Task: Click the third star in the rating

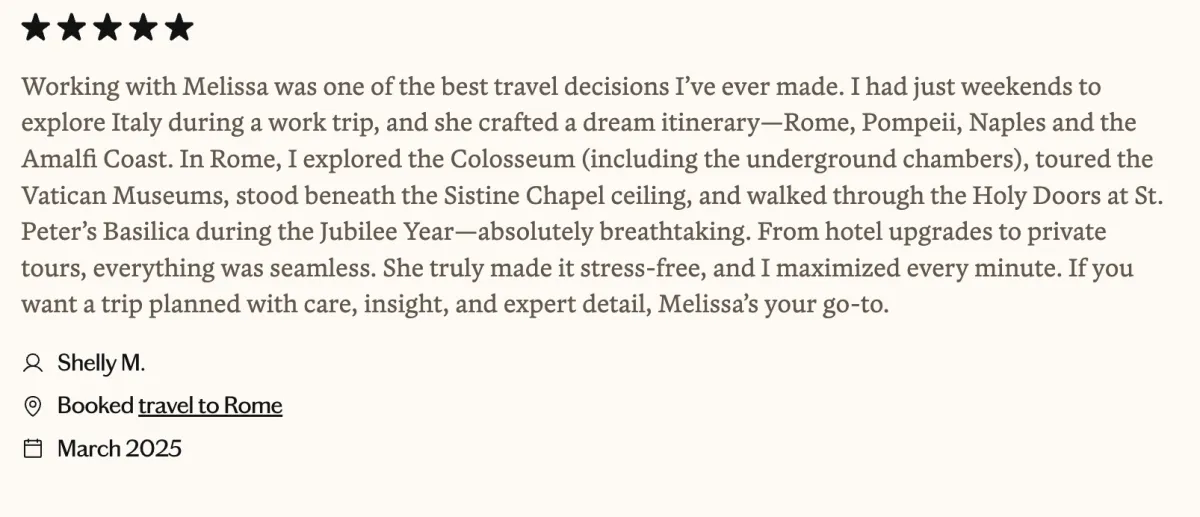Action: [107, 27]
